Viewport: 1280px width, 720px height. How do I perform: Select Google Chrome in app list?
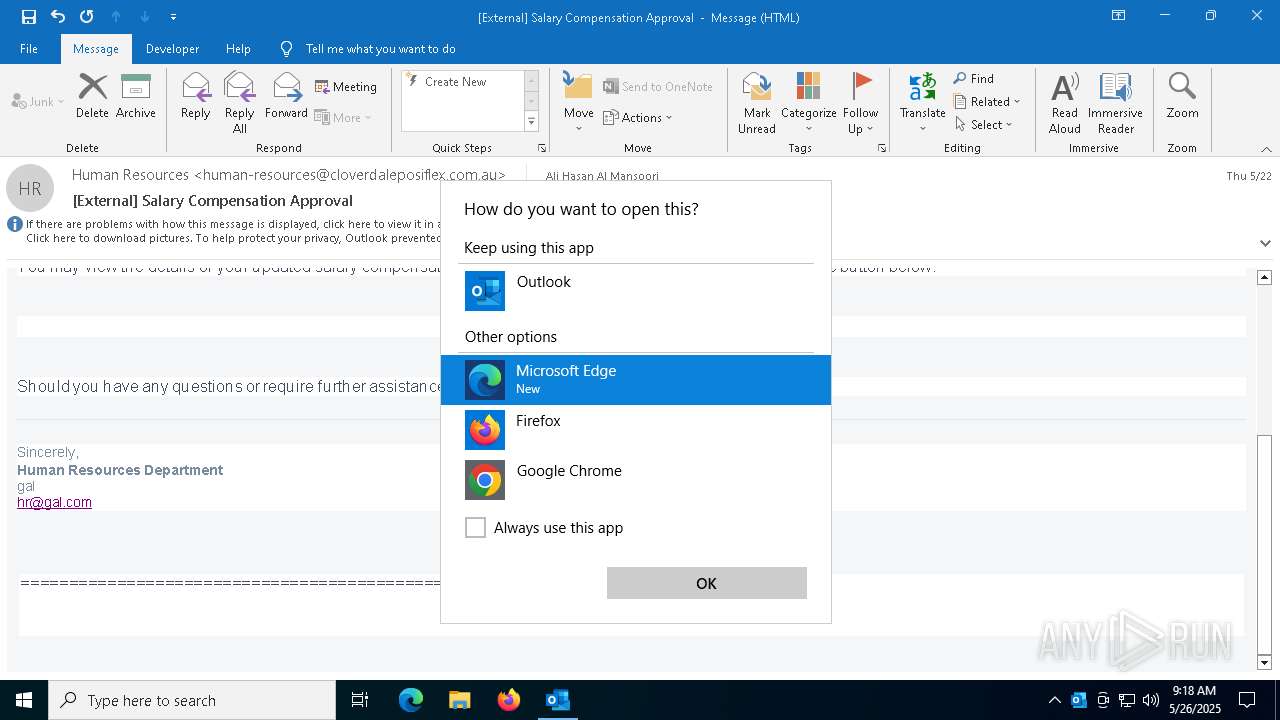click(x=635, y=480)
